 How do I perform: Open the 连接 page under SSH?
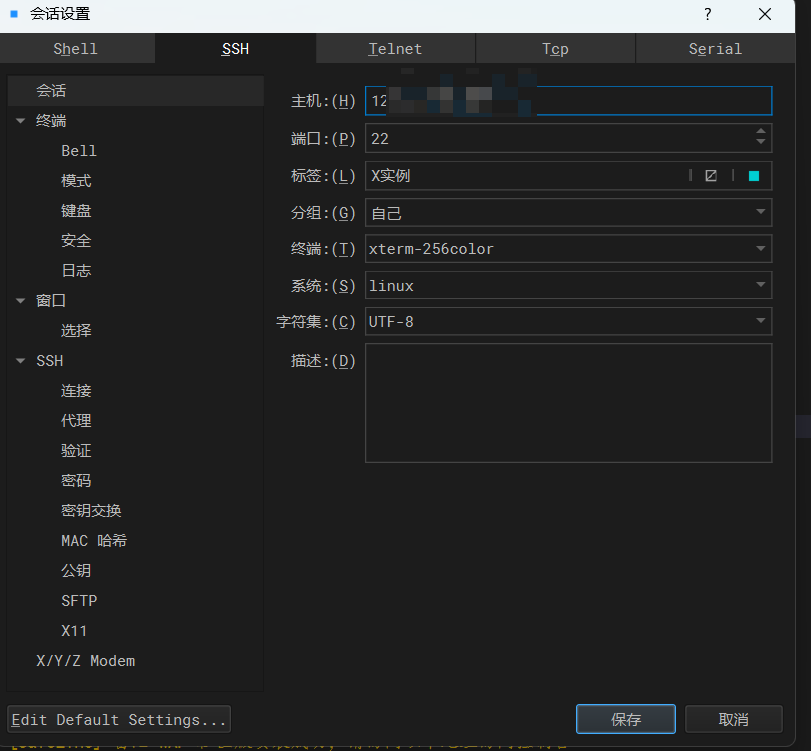pos(76,390)
